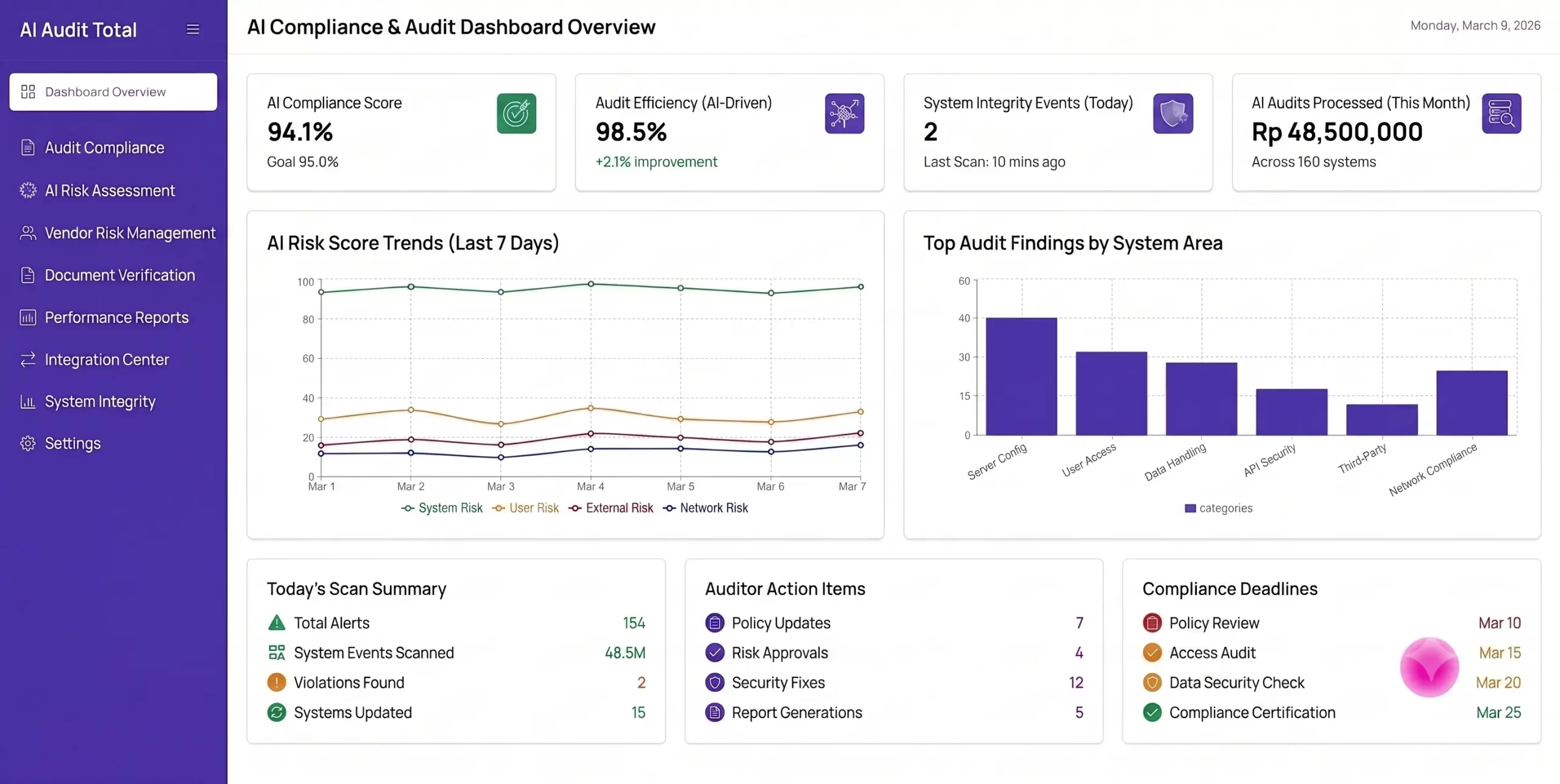Screen dimensions: 1560x784
Task: Click the AI Audits Processed search icon
Action: pyautogui.click(x=1501, y=113)
